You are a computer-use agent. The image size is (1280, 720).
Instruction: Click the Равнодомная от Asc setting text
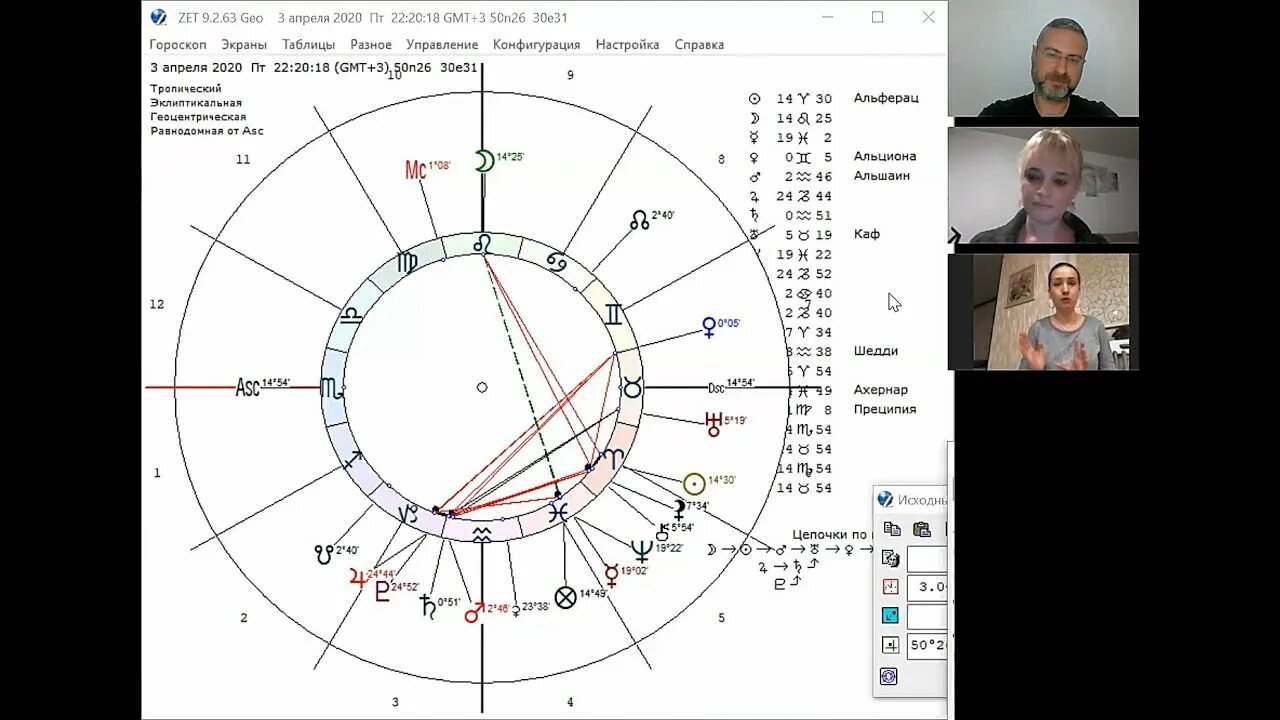tap(207, 131)
